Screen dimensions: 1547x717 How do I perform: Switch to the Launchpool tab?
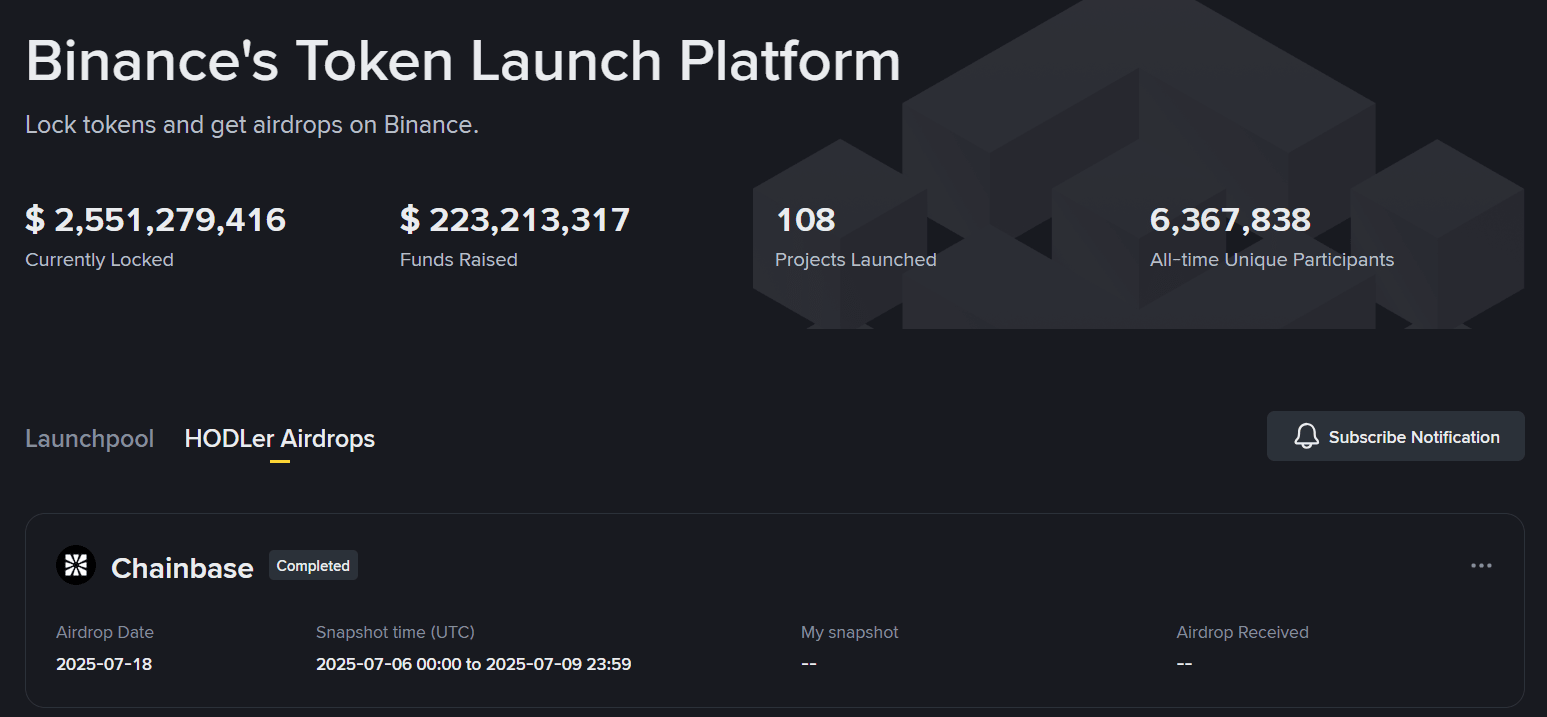click(89, 438)
